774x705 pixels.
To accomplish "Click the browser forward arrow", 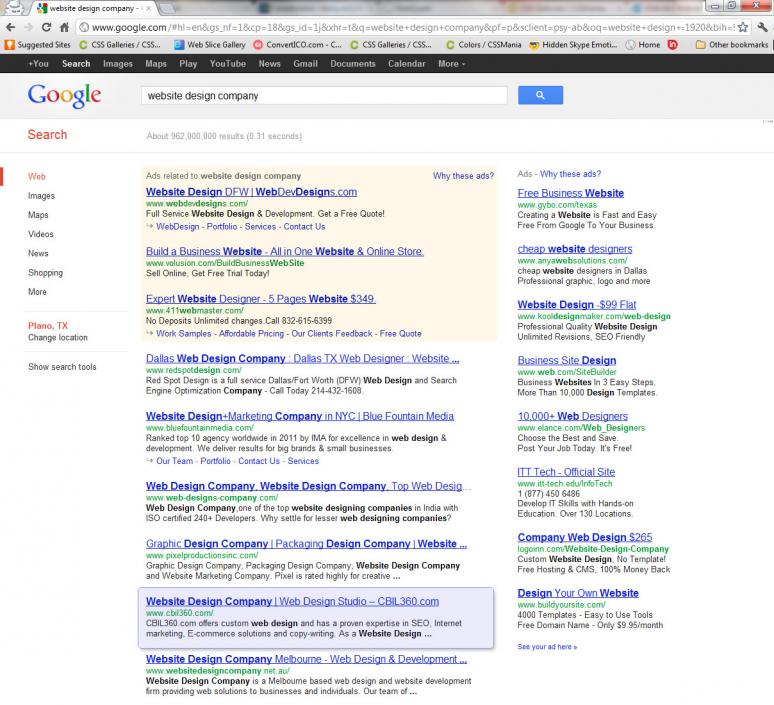I will (28, 28).
